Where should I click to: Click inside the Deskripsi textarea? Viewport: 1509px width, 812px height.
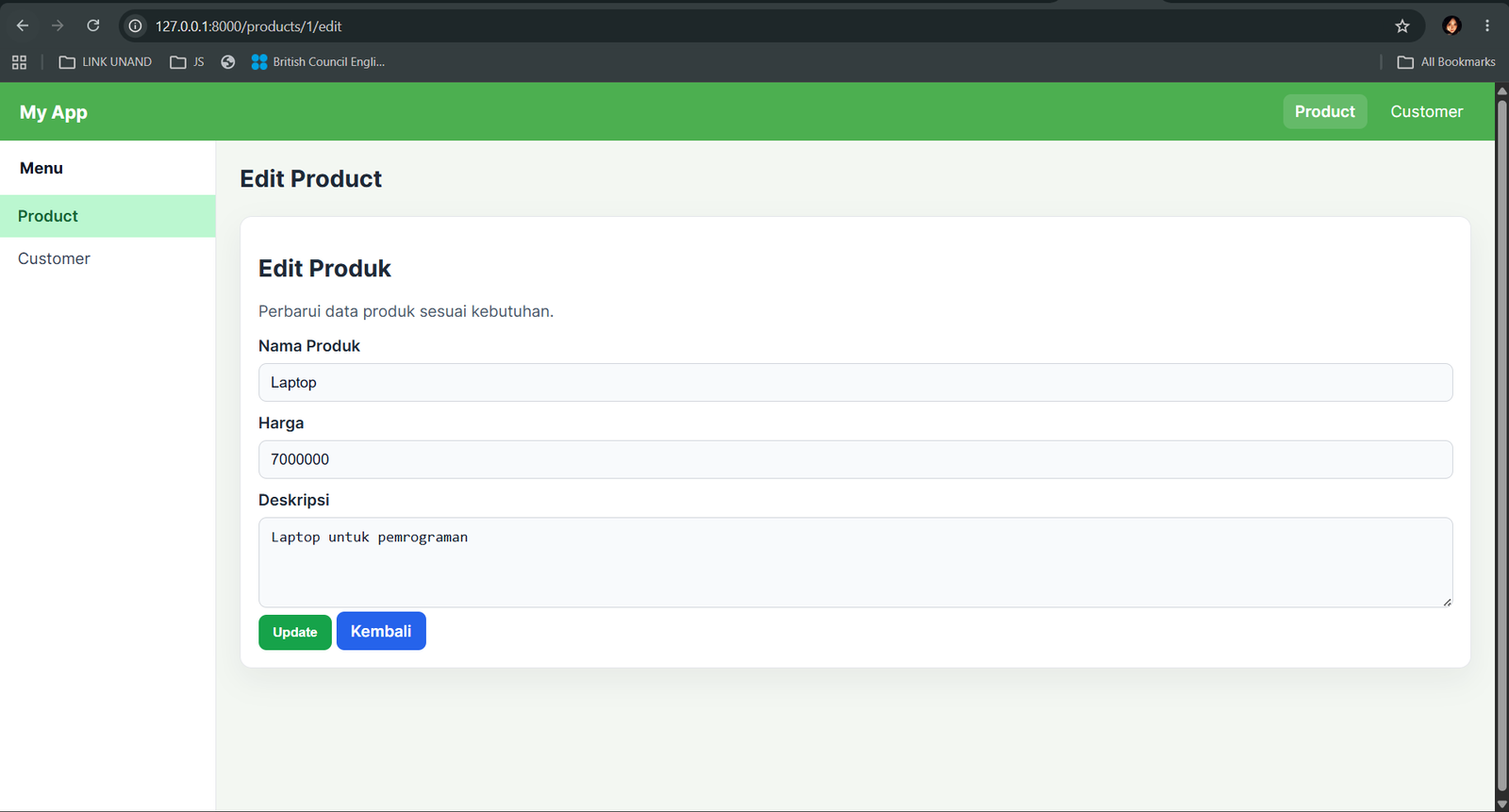click(x=855, y=562)
